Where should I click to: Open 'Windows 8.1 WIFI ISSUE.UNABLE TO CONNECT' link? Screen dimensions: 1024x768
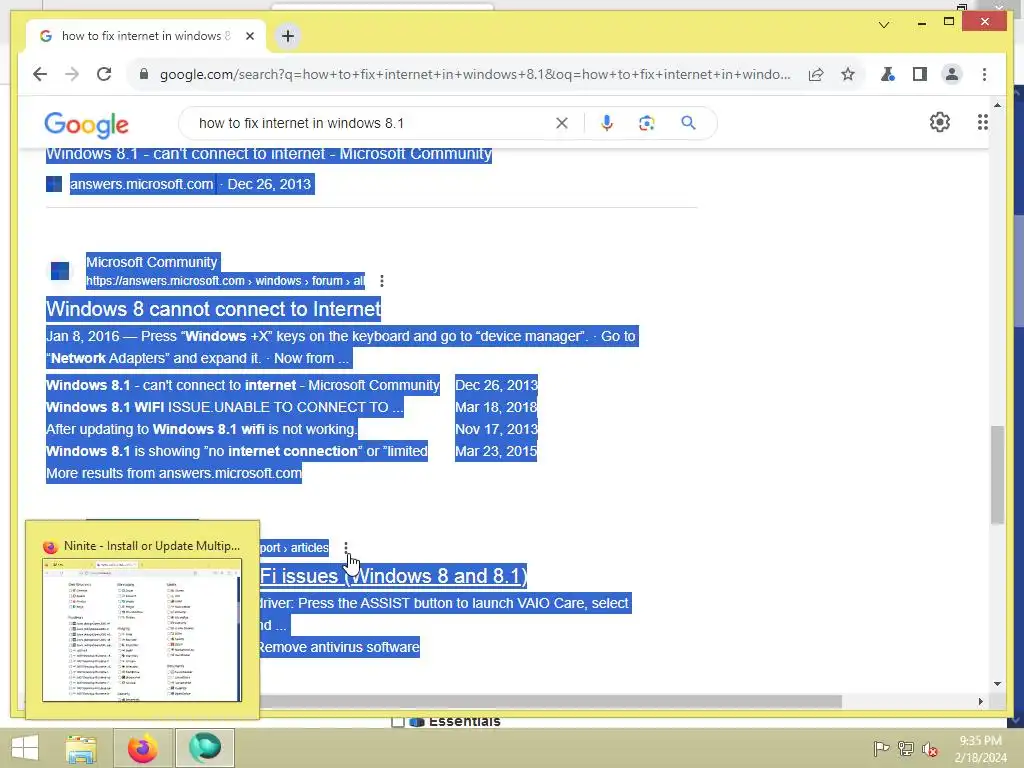[225, 407]
